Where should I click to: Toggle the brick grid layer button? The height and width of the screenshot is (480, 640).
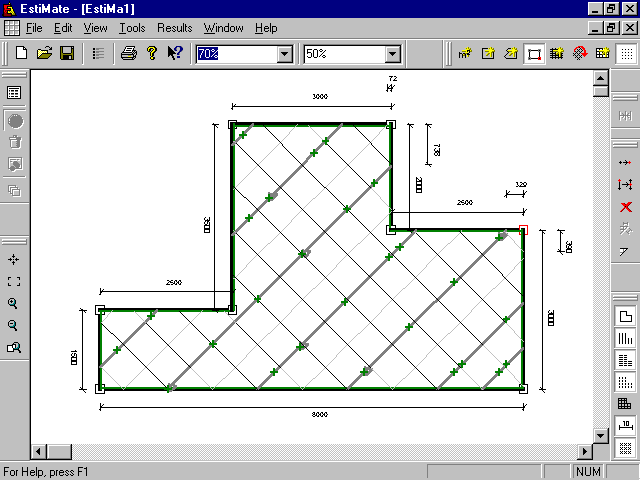point(624,404)
